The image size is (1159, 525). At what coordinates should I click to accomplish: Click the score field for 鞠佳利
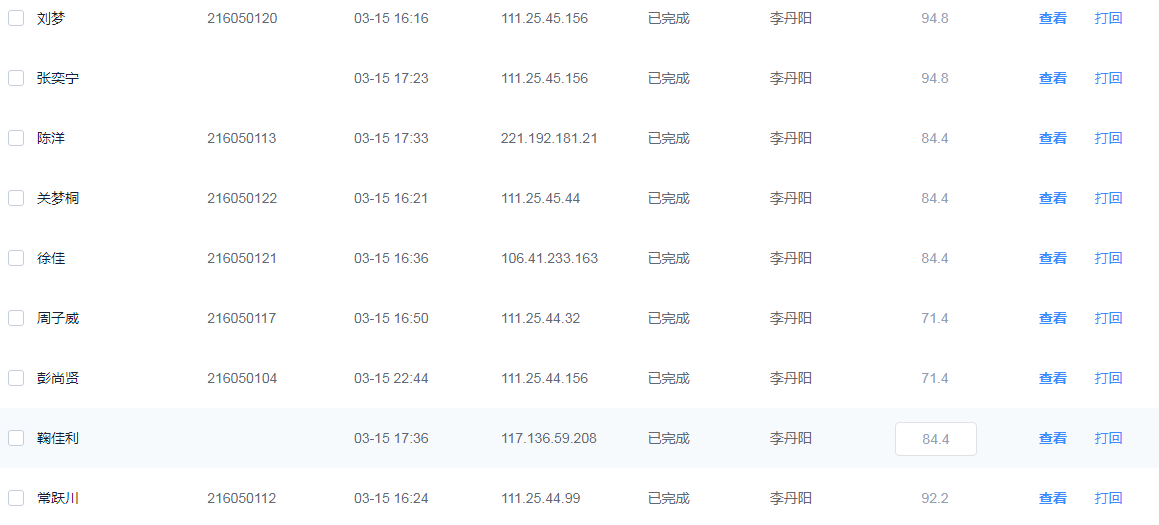pos(935,438)
